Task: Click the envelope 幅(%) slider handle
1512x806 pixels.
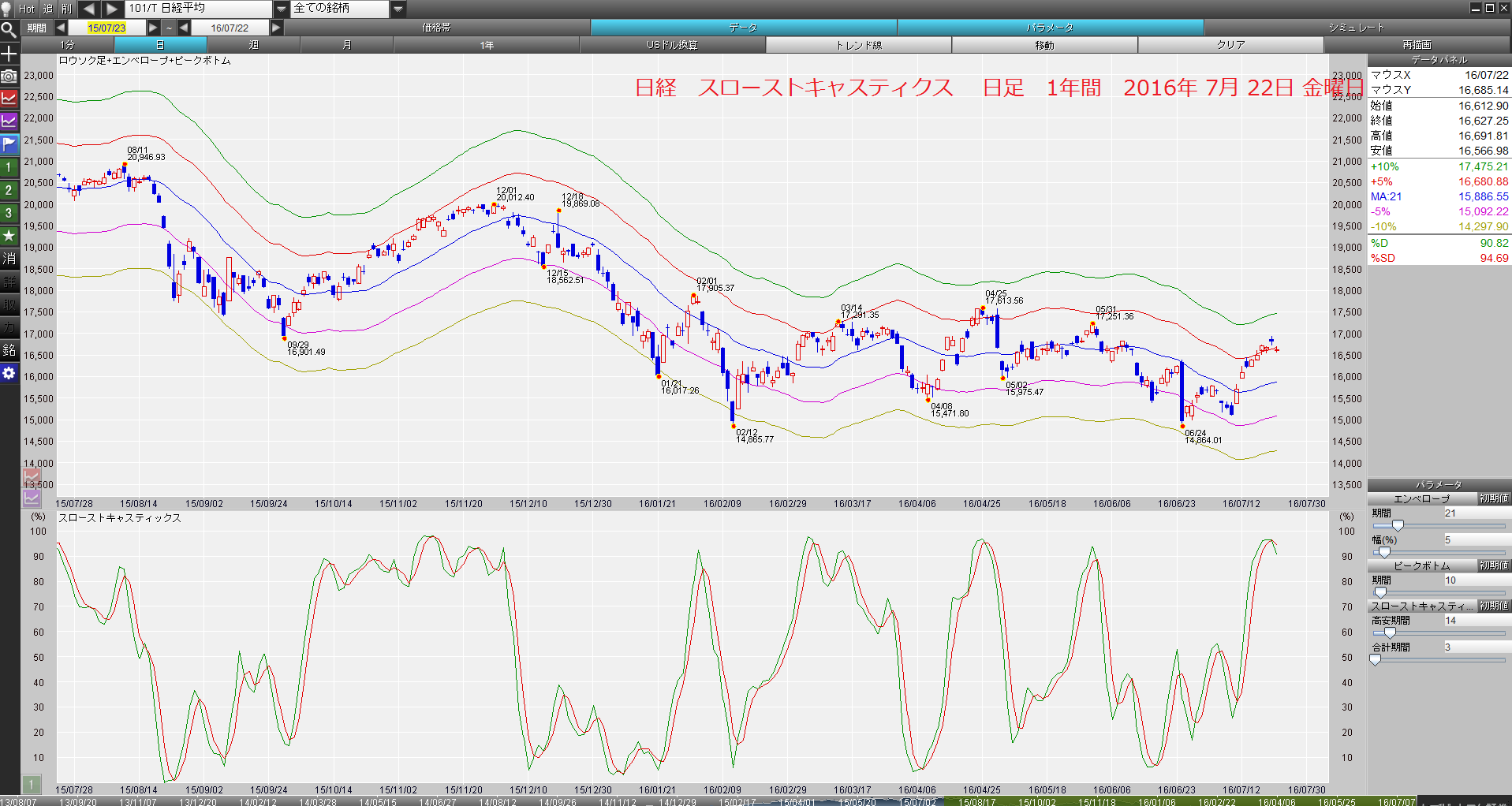Action: pos(1384,552)
